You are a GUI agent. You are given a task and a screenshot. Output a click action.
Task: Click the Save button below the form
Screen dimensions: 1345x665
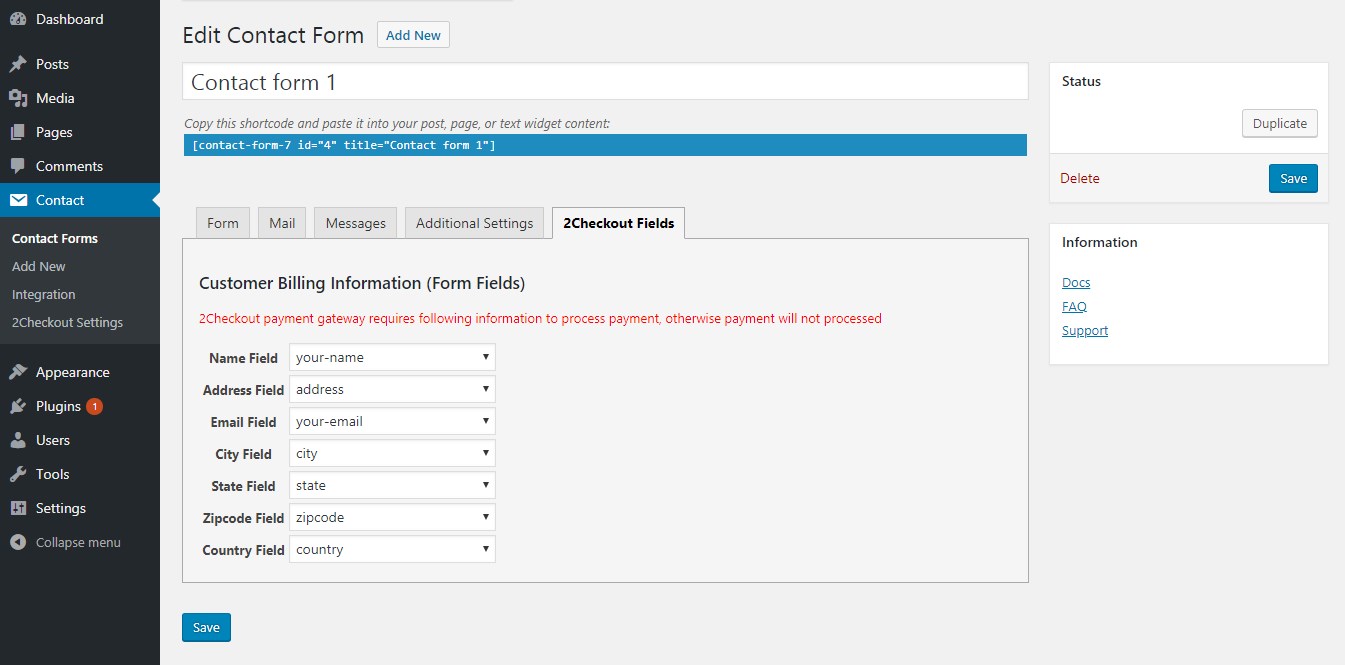[x=206, y=627]
